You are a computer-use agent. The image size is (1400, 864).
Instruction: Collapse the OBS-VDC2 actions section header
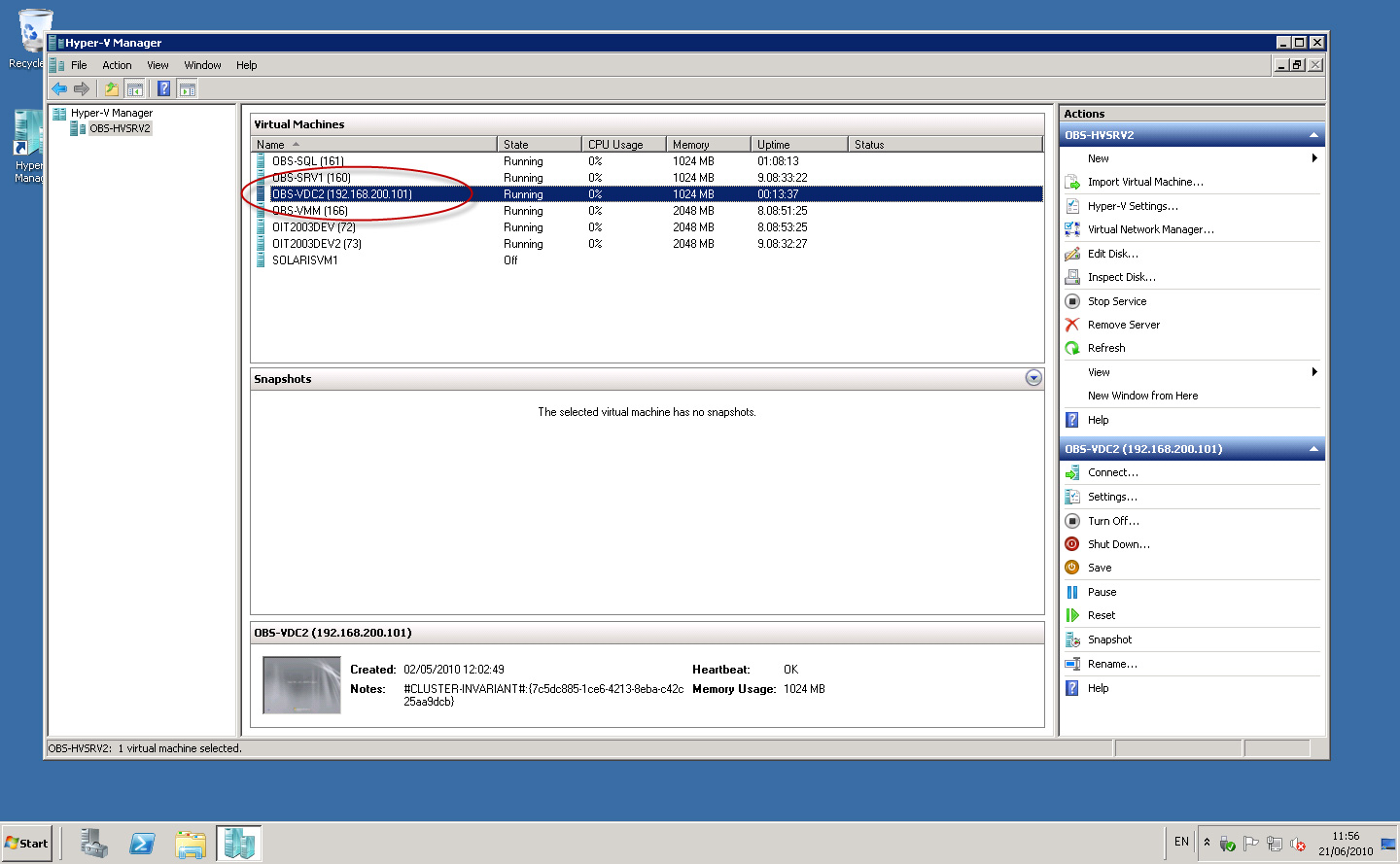pyautogui.click(x=1314, y=448)
